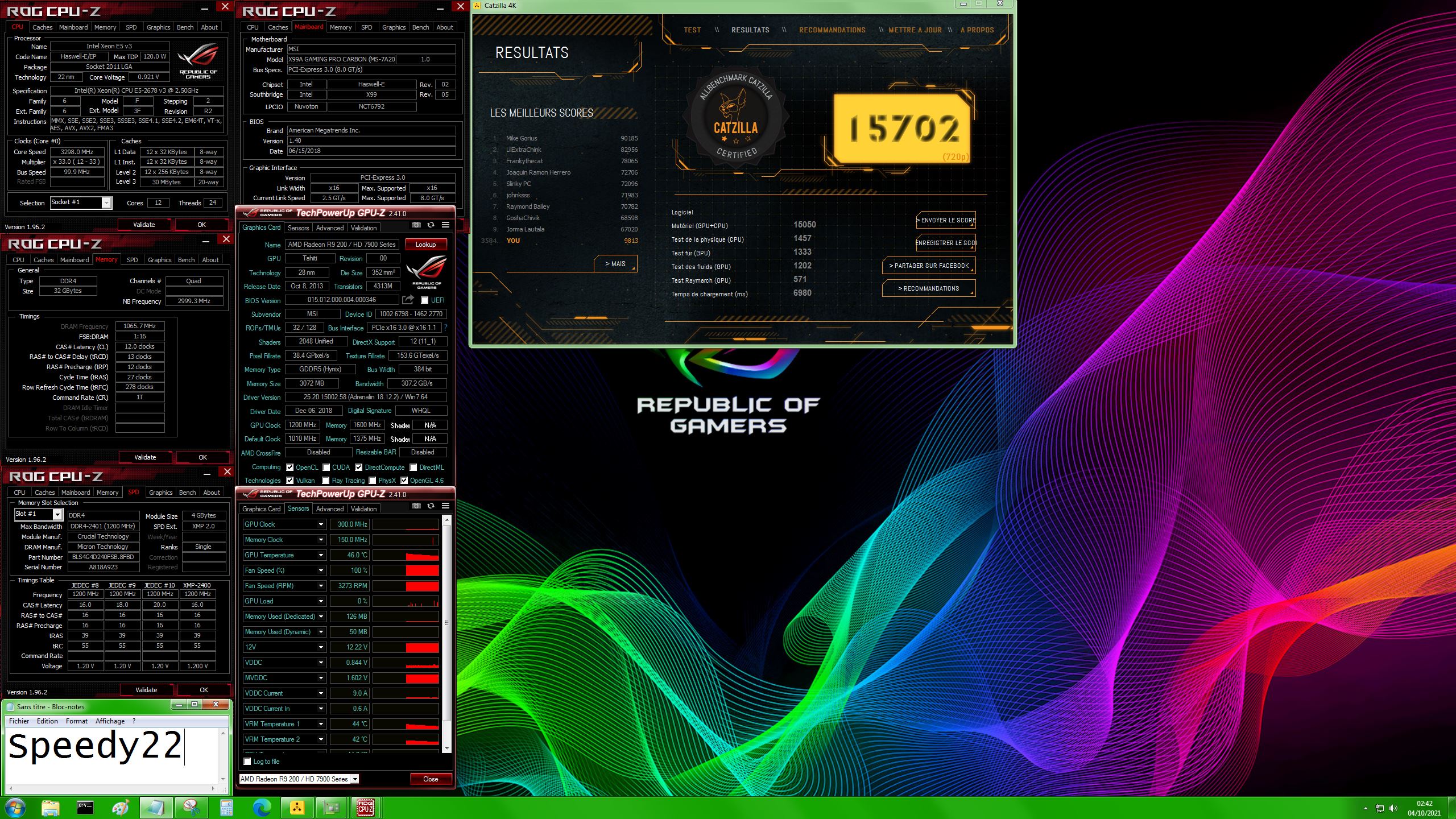
Task: Click into the Notepad text area with Speedy22
Action: [112, 755]
